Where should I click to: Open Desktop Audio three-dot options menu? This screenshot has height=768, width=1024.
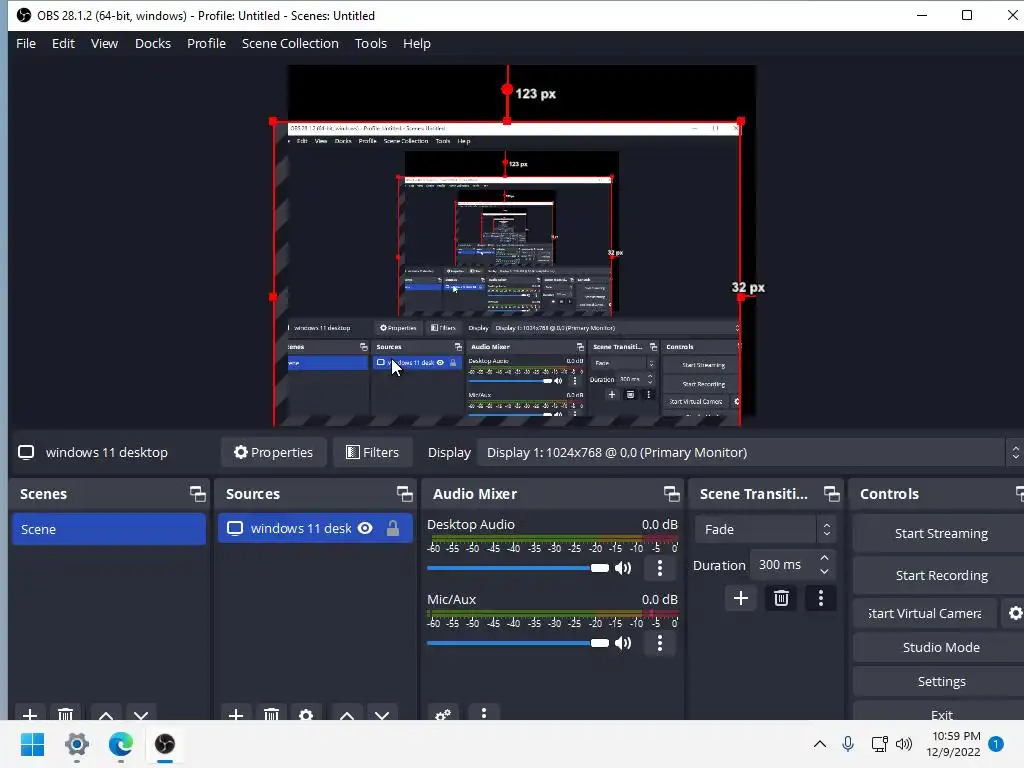[x=660, y=568]
